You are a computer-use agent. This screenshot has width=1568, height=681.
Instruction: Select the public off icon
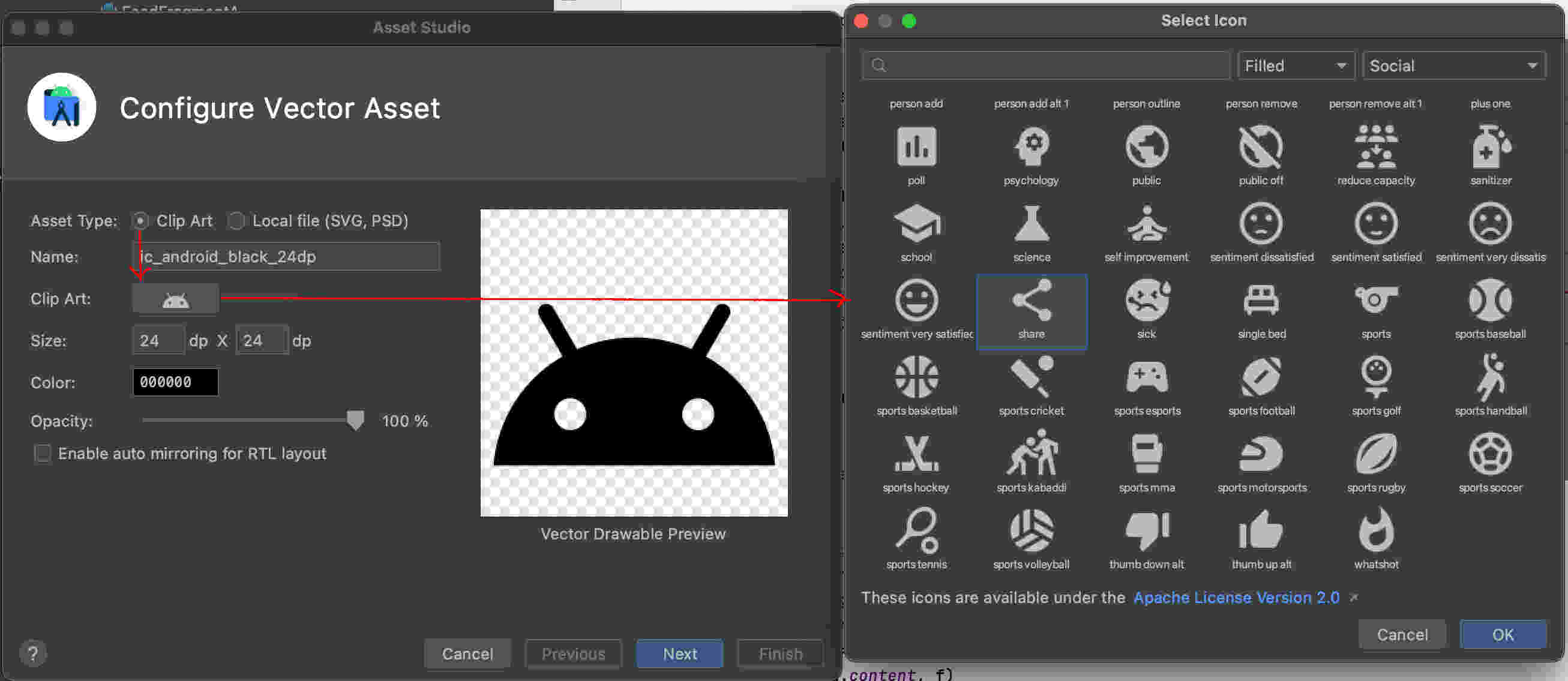point(1261,146)
